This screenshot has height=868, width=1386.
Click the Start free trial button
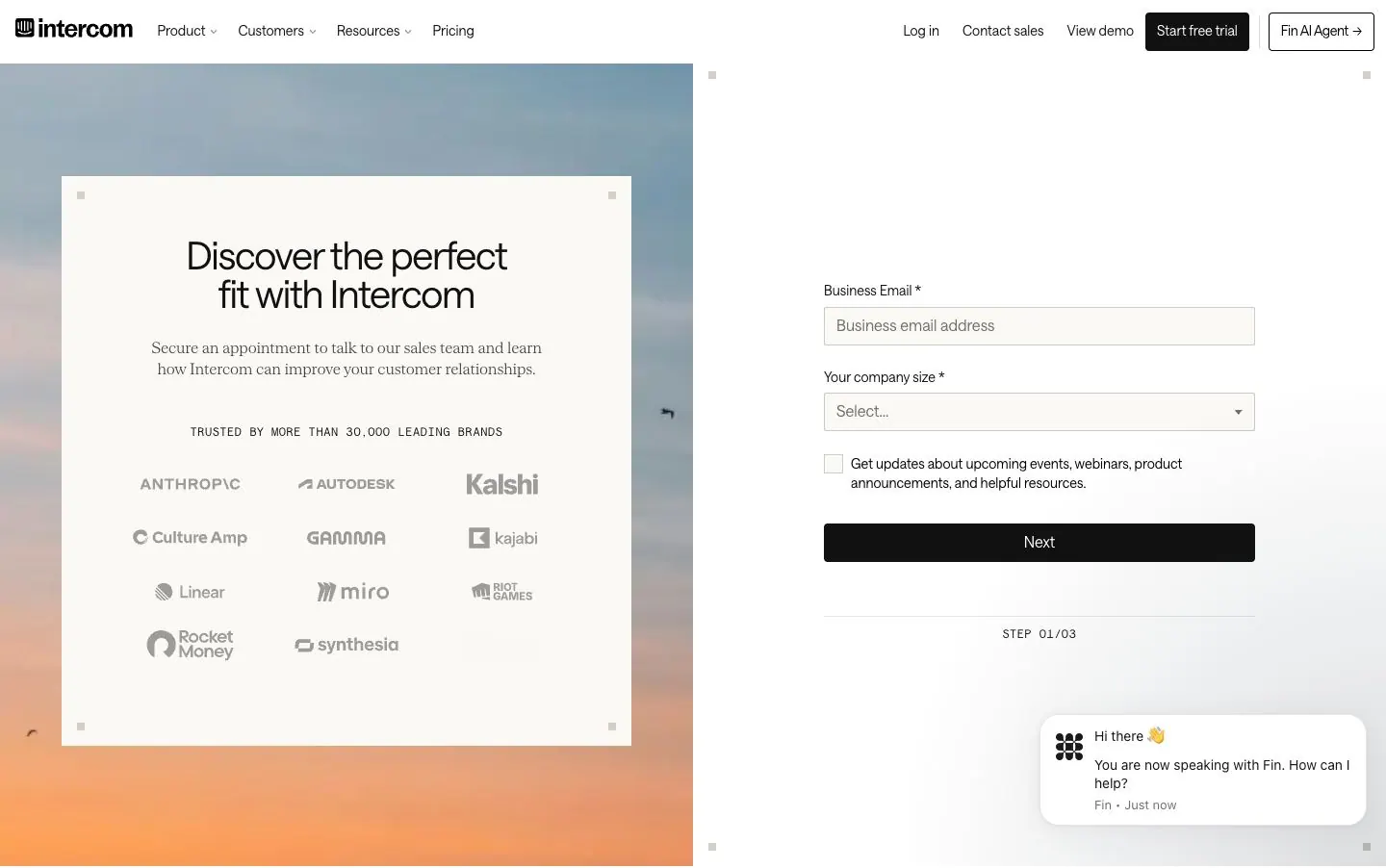coord(1197,32)
